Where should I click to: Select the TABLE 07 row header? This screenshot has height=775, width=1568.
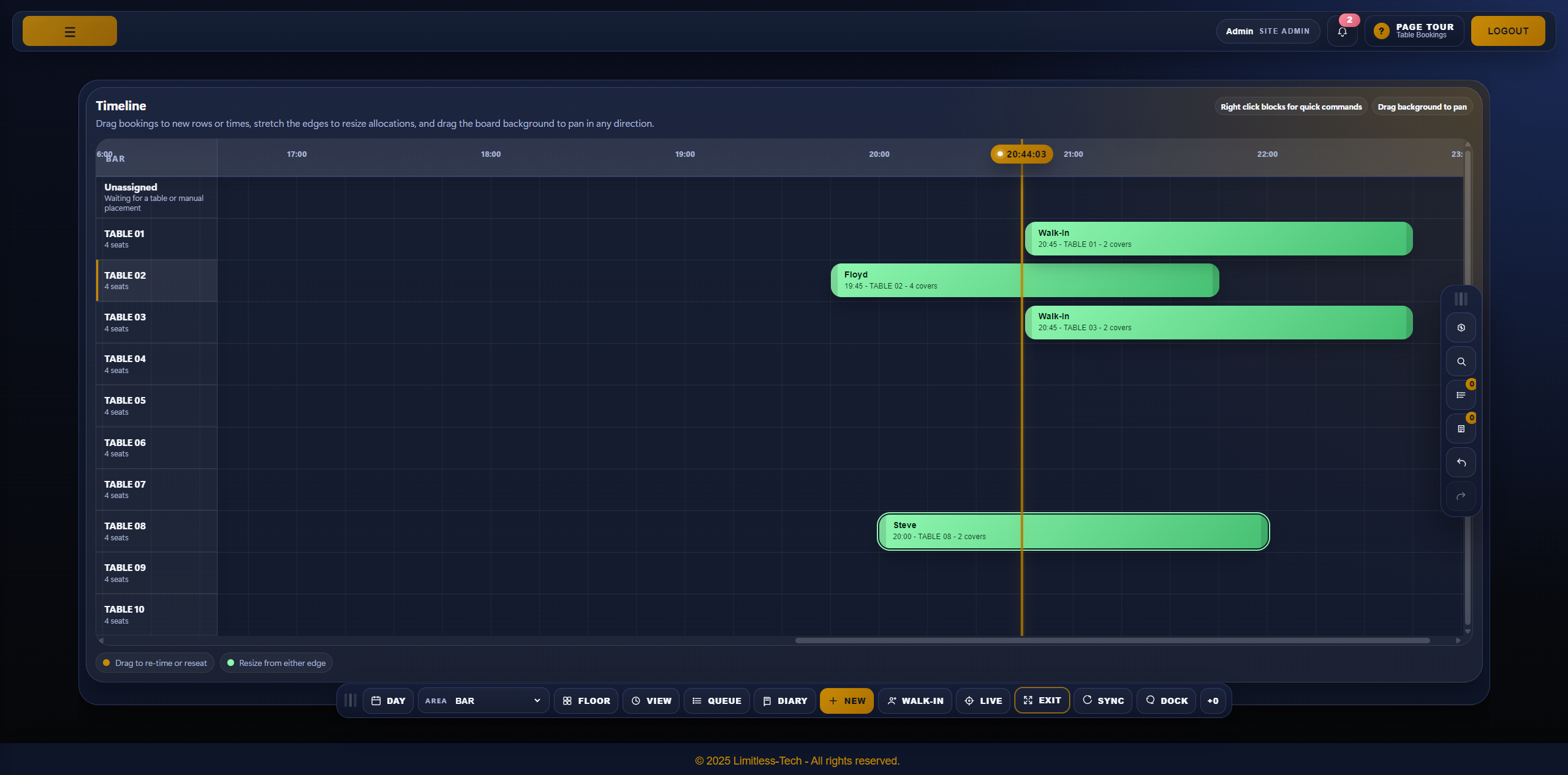tap(156, 490)
